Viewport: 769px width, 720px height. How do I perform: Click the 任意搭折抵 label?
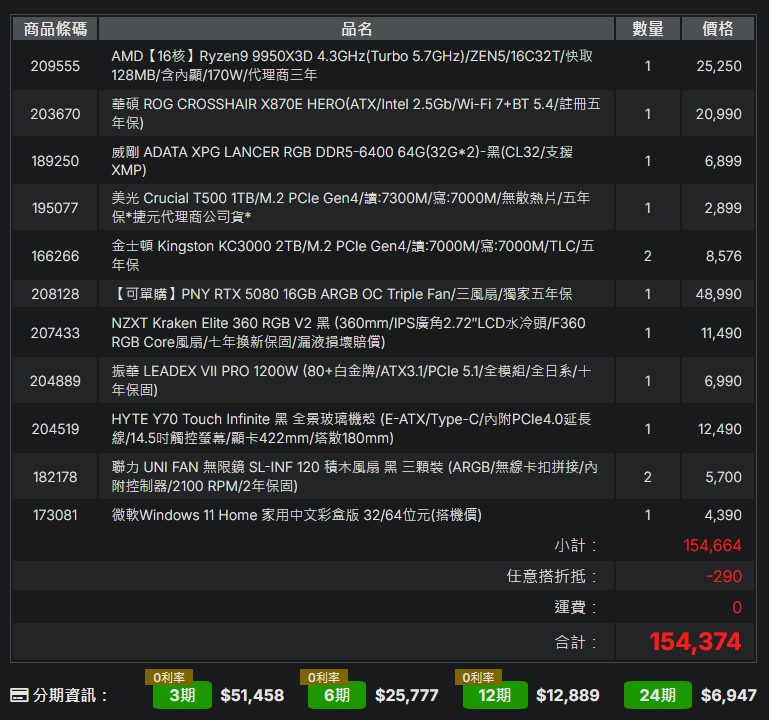pyautogui.click(x=552, y=576)
